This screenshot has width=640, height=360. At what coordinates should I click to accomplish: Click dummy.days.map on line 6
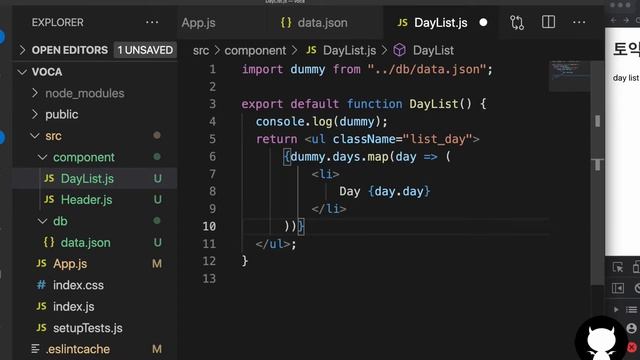point(339,157)
